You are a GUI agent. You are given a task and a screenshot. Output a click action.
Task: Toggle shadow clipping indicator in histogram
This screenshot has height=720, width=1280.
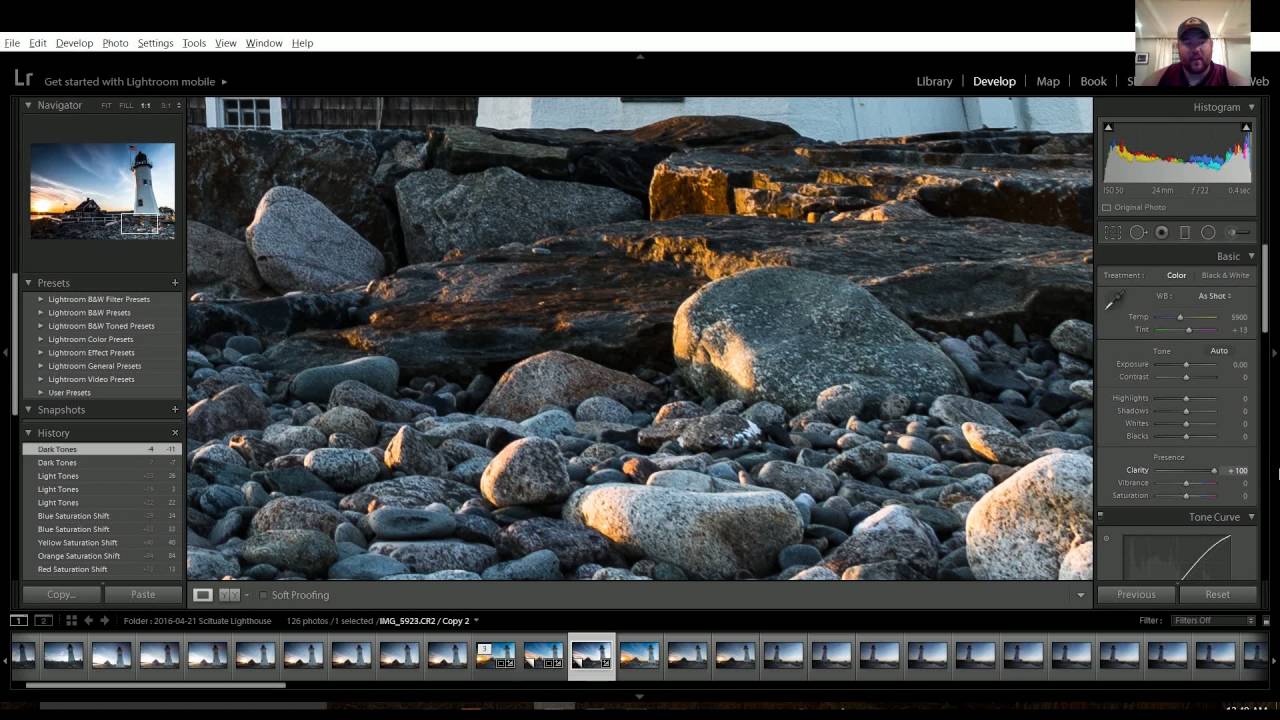click(x=1108, y=127)
